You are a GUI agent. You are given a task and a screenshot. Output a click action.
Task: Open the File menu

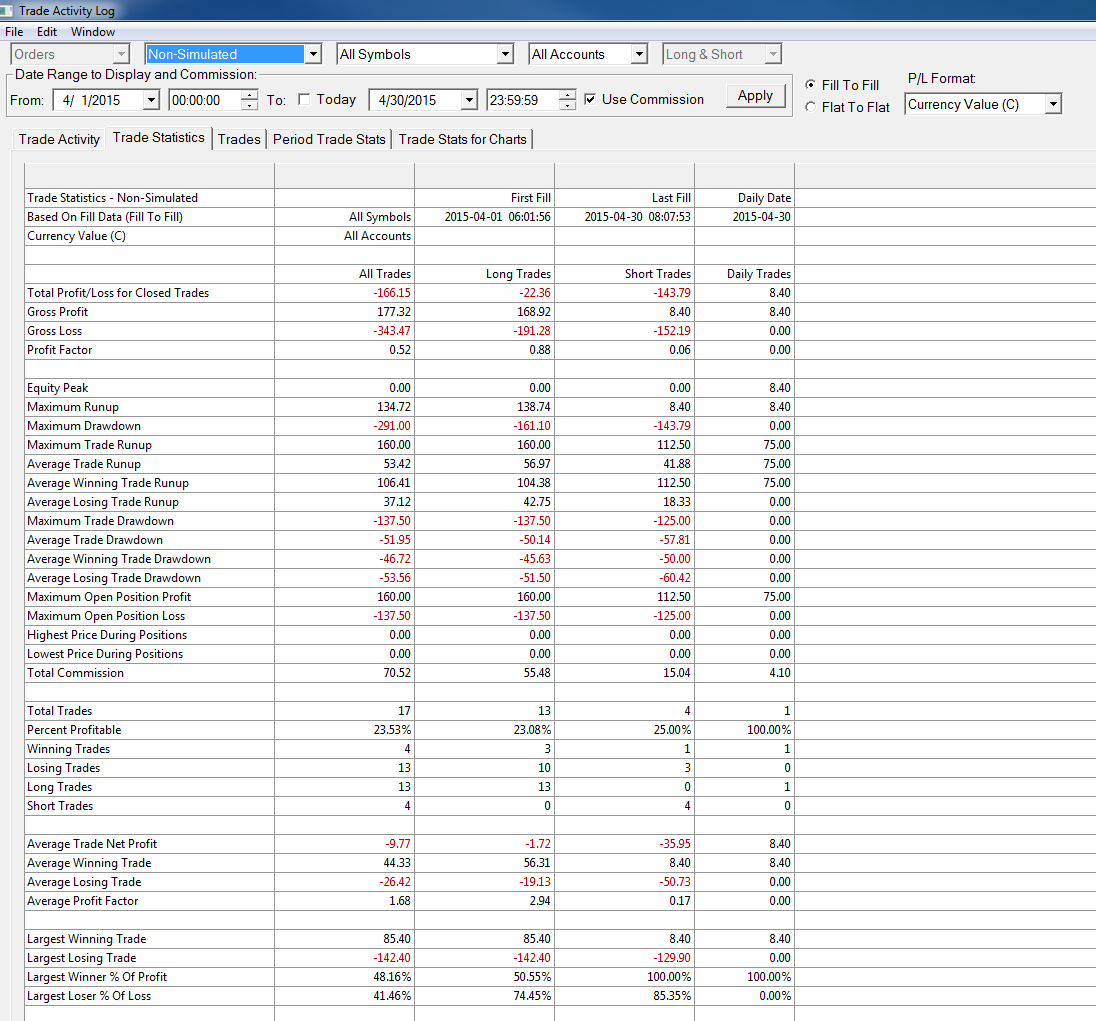pos(14,32)
